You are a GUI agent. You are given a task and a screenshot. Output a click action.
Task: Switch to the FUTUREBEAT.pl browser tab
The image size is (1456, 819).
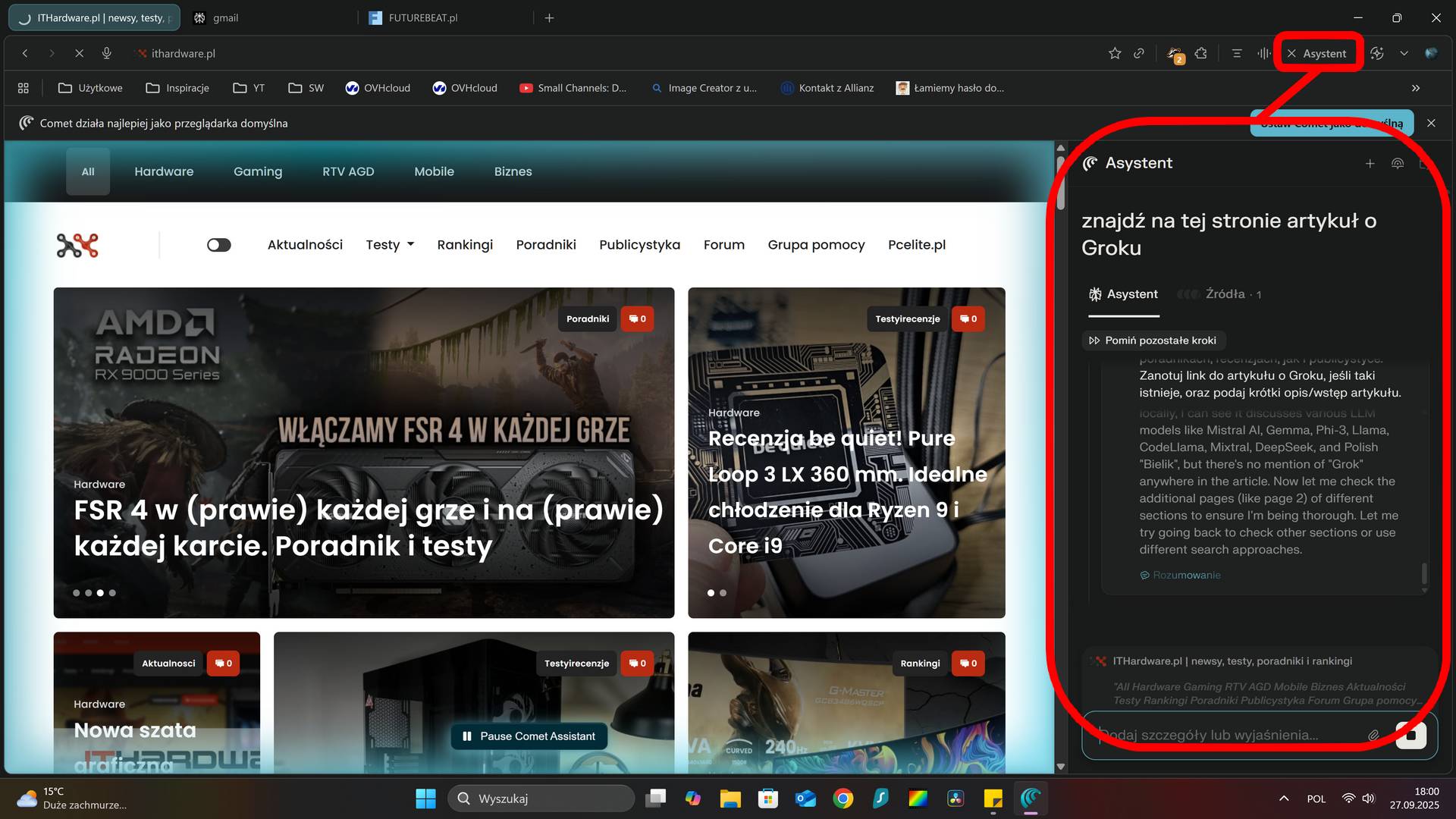pyautogui.click(x=422, y=17)
